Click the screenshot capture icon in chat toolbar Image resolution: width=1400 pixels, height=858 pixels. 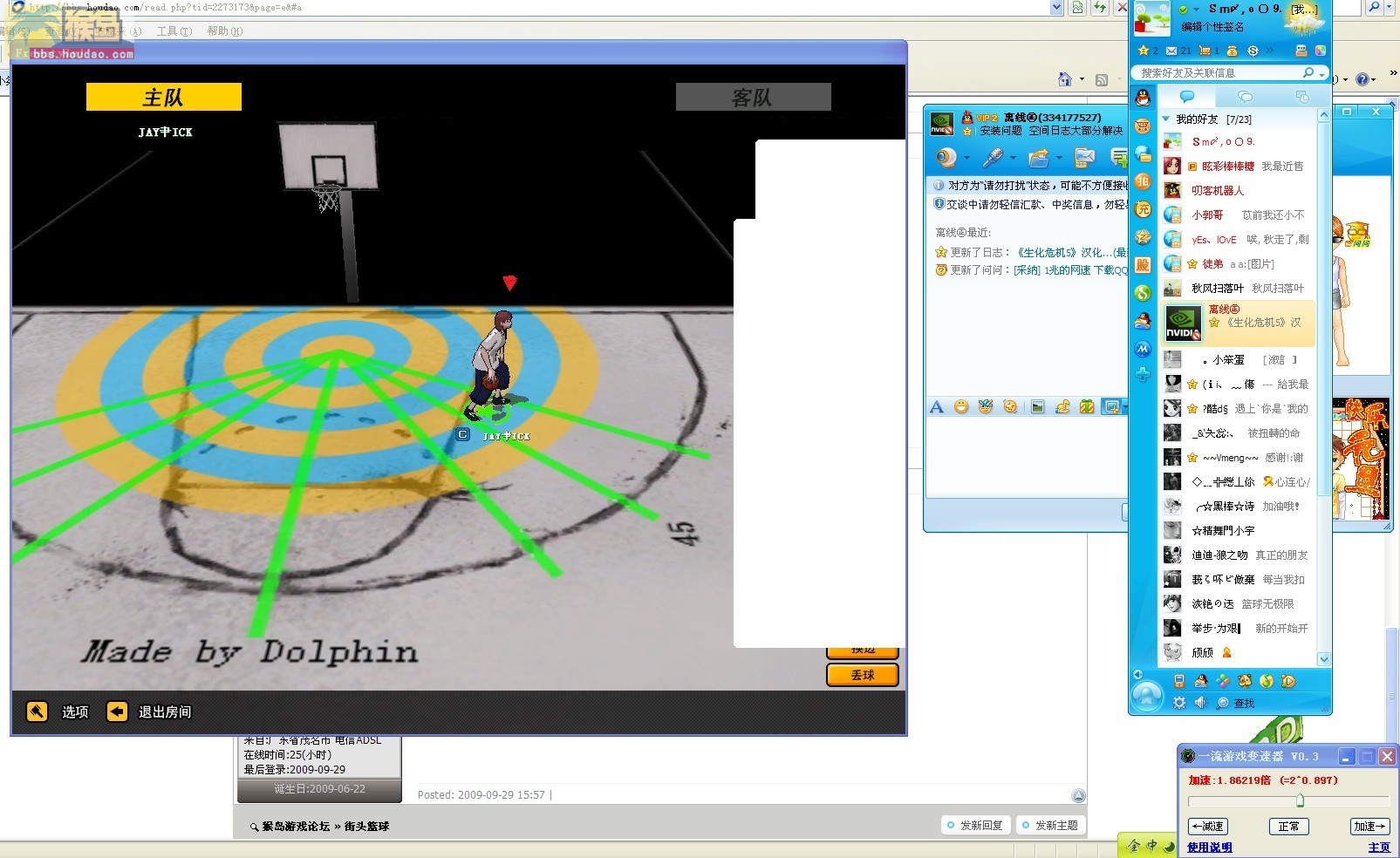(1111, 407)
